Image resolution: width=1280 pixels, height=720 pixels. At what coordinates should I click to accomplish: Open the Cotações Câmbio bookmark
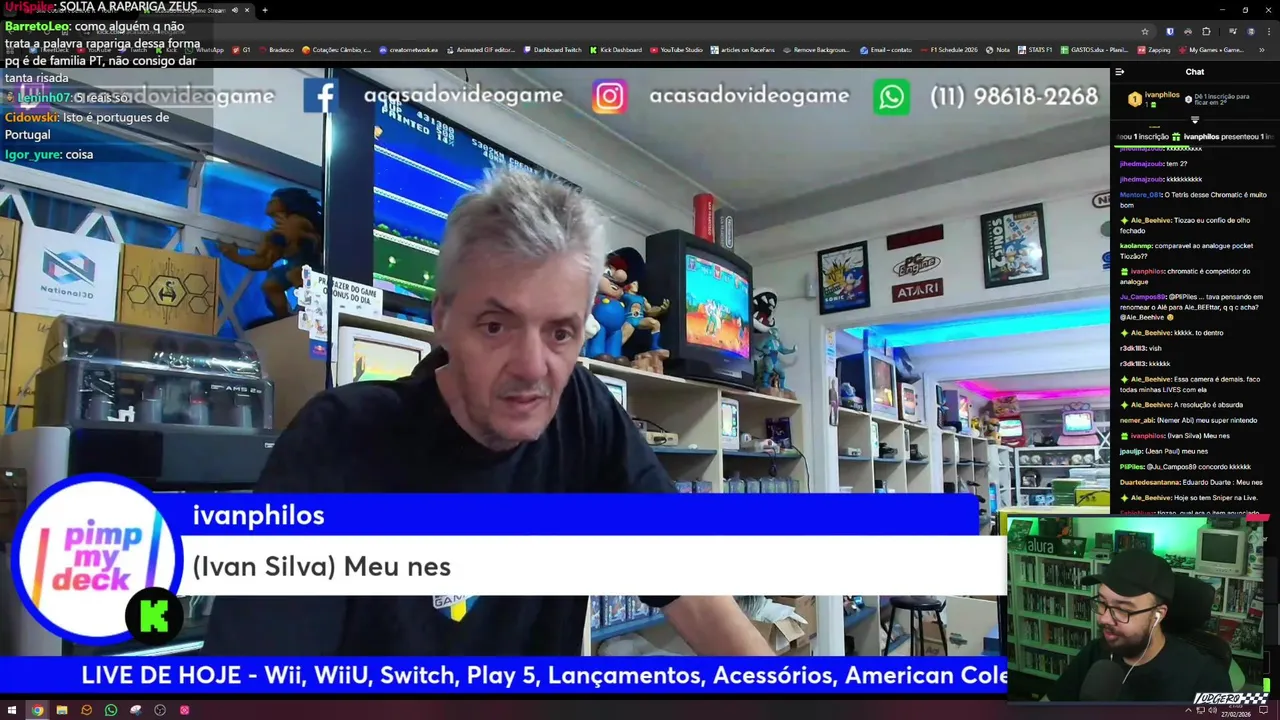pos(336,50)
